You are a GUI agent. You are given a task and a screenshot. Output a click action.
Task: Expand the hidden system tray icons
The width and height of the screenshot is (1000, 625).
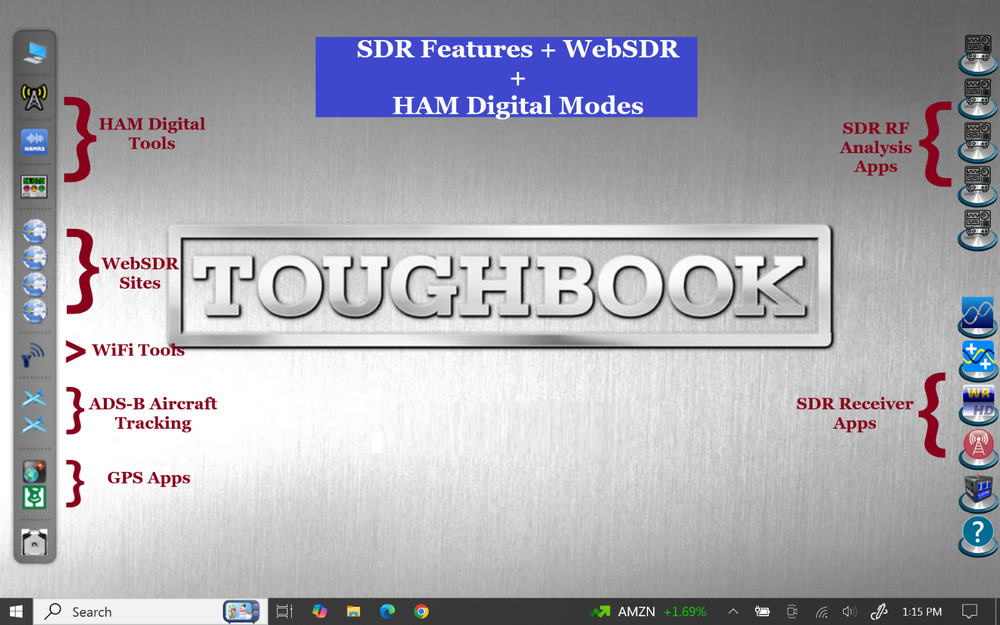[733, 611]
